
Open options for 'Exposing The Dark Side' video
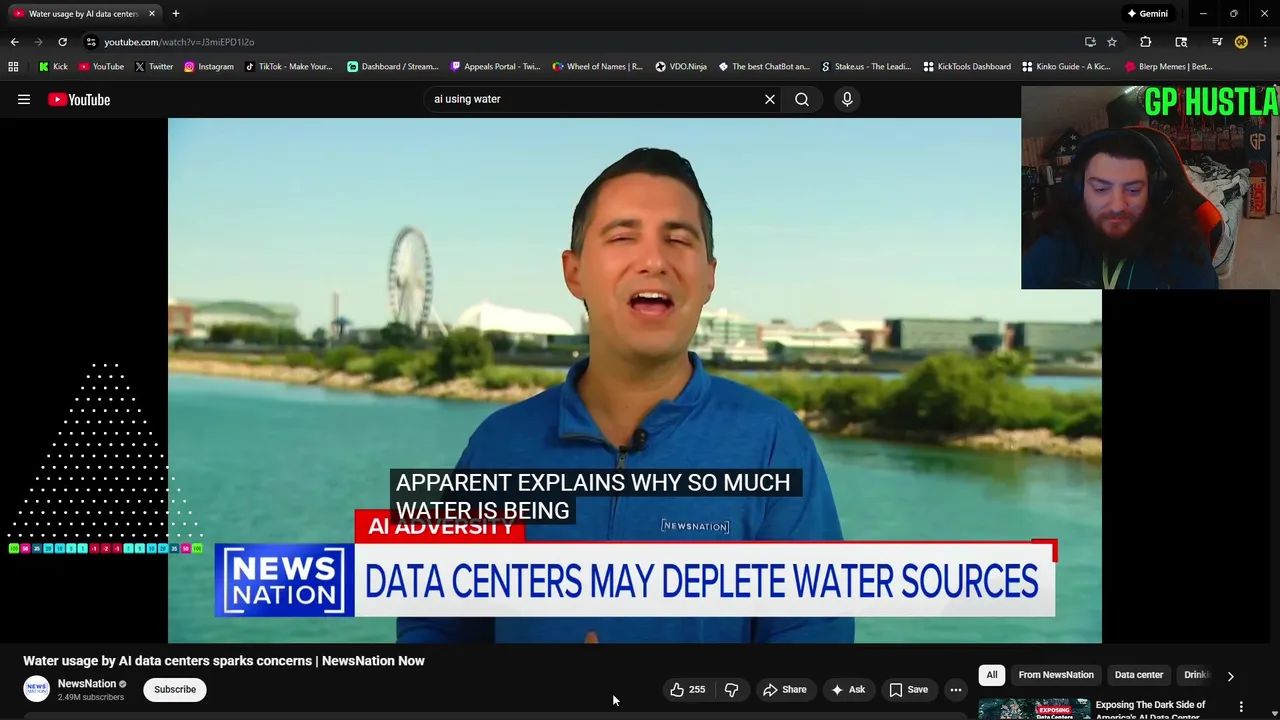(1241, 706)
